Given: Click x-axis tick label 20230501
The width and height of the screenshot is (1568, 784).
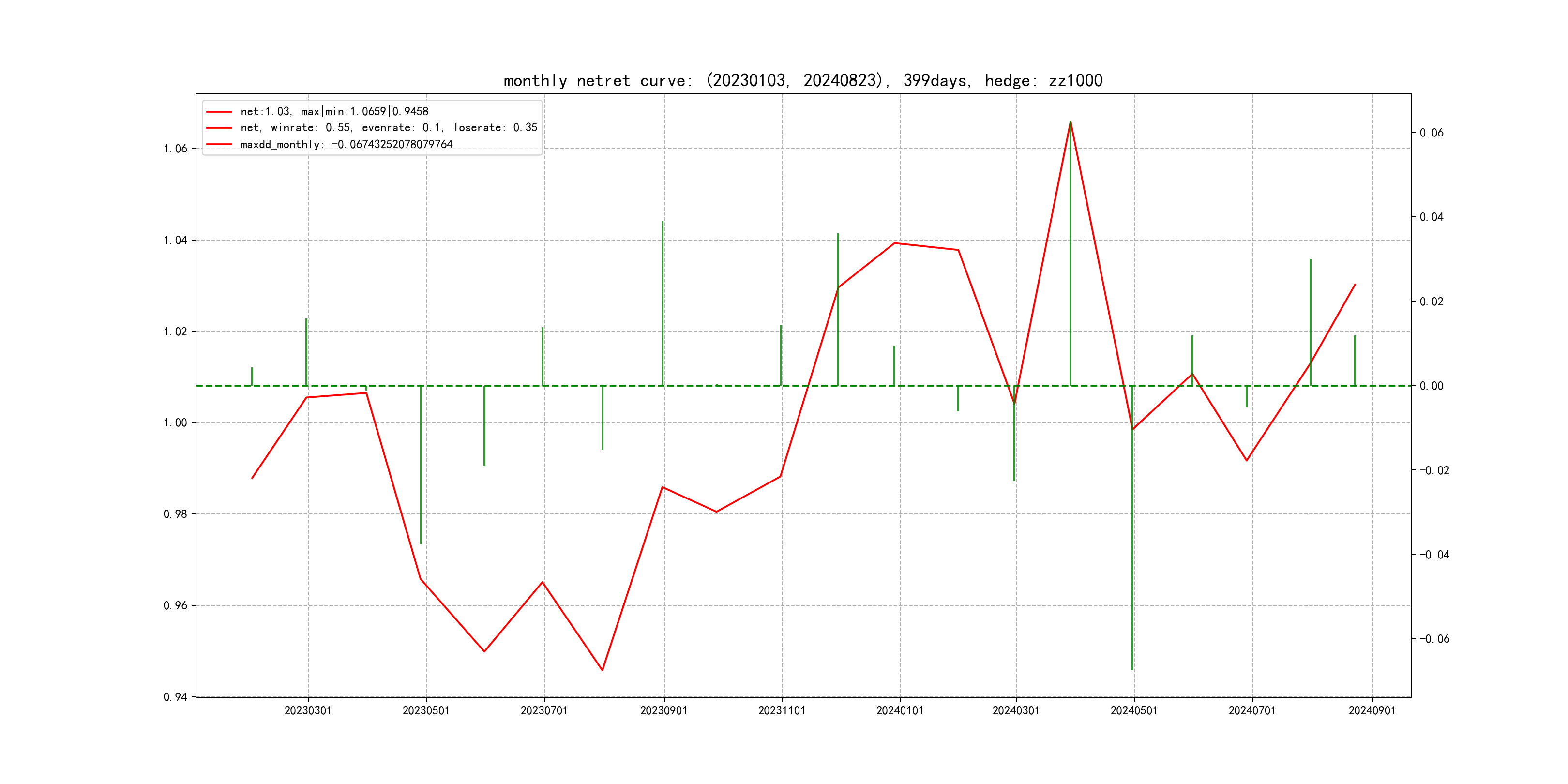Looking at the screenshot, I should pos(426,710).
